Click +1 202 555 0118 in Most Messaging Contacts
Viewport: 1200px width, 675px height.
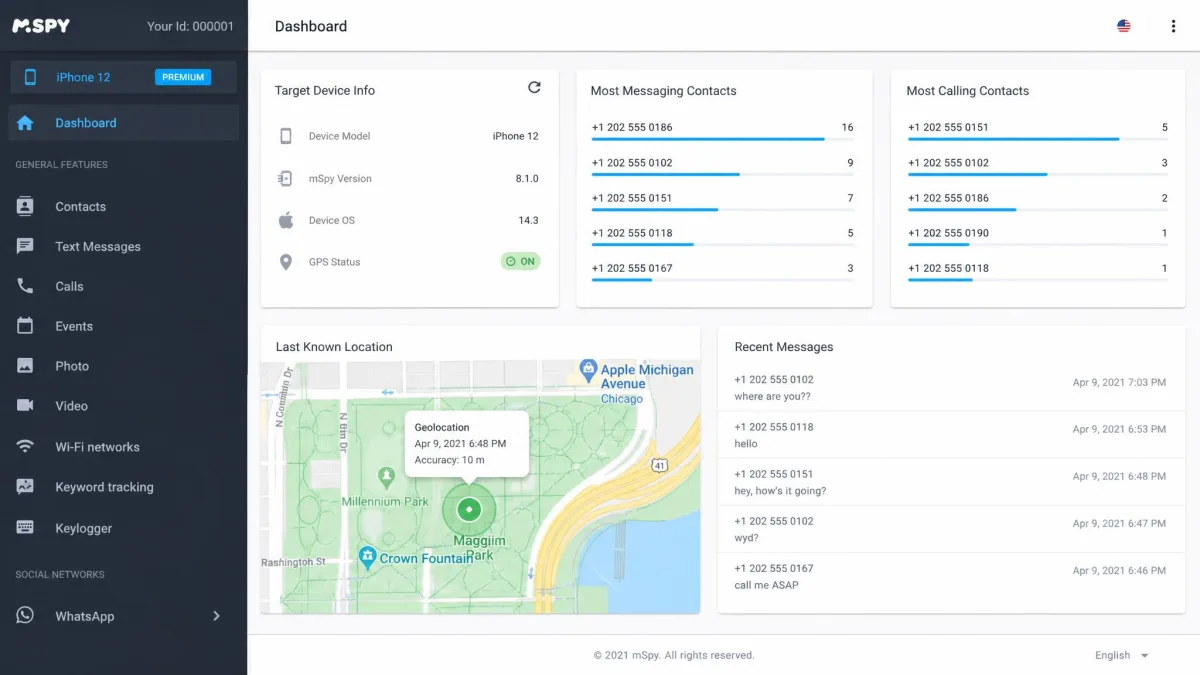[x=632, y=233]
